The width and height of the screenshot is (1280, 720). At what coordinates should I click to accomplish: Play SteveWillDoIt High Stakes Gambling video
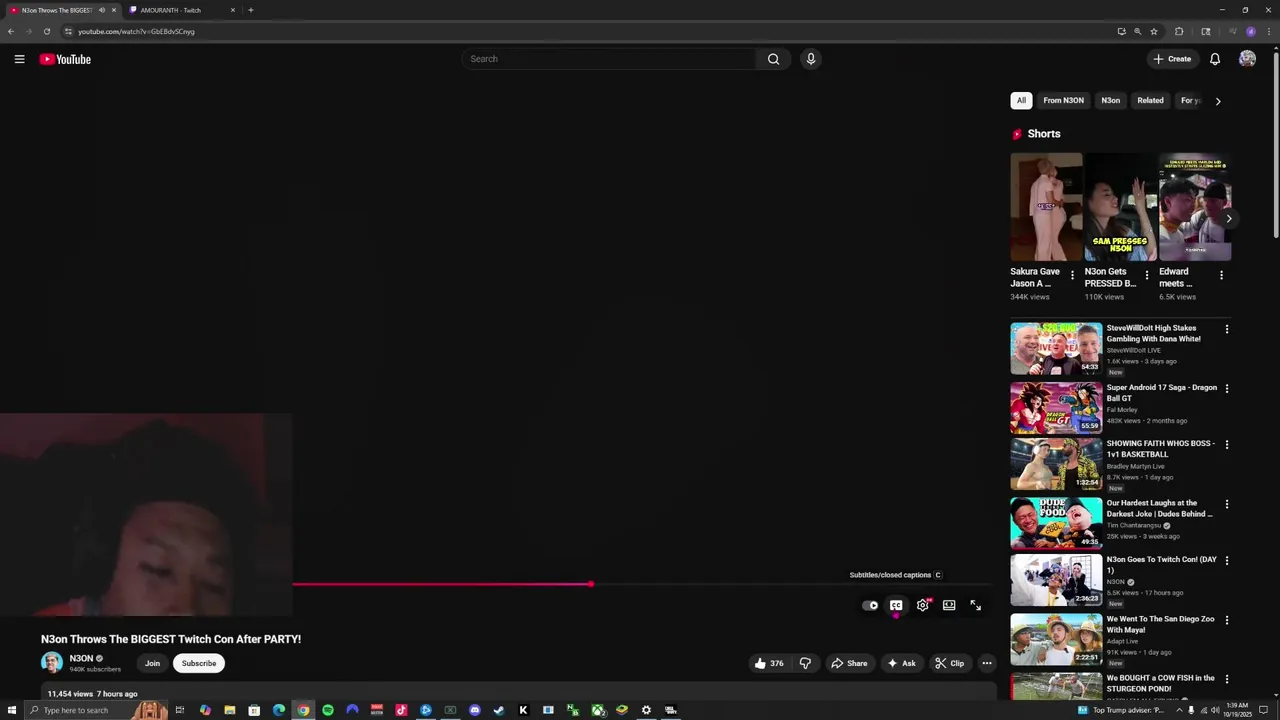[x=1056, y=348]
